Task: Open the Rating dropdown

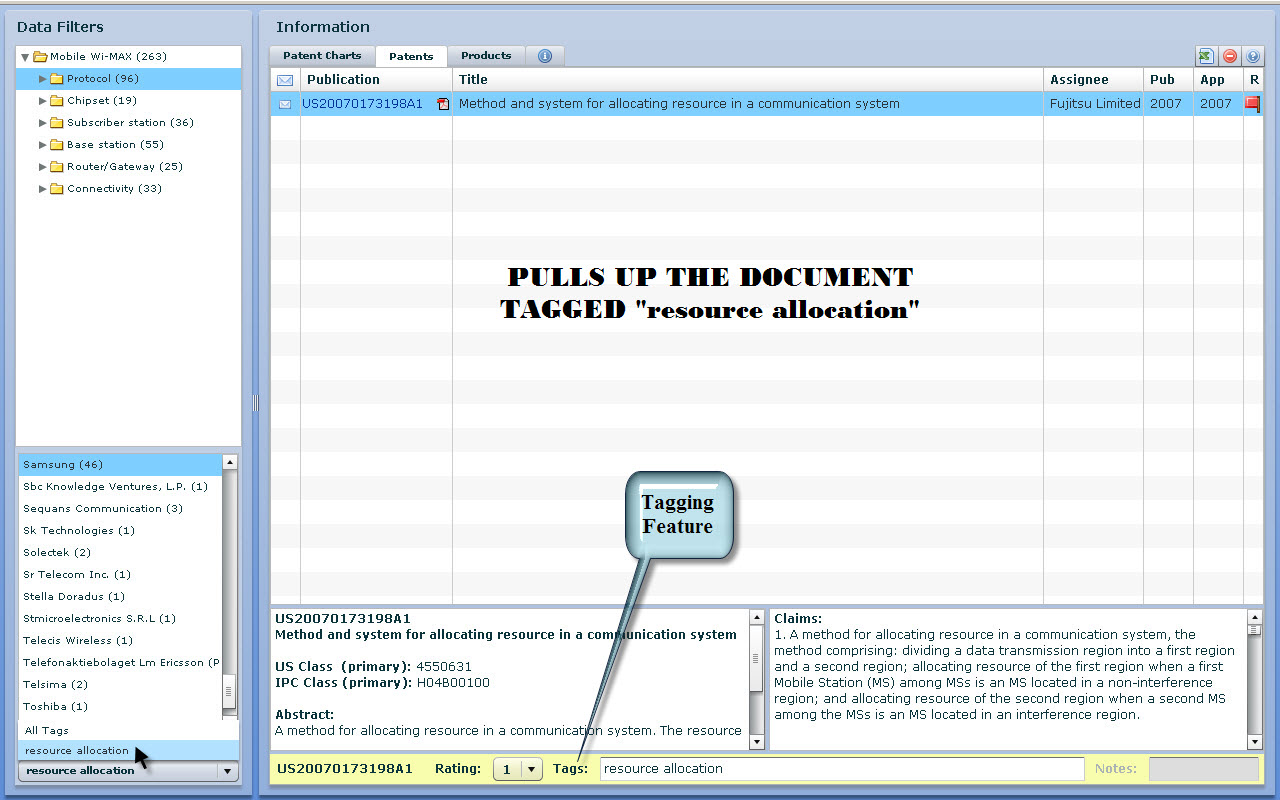Action: coord(519,769)
